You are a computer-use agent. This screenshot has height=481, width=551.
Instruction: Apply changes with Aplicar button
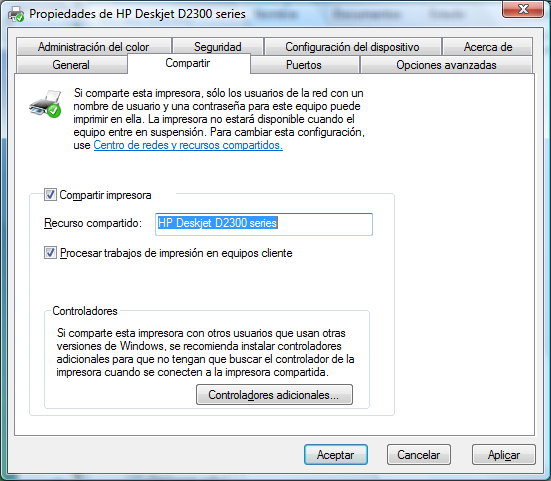point(504,455)
